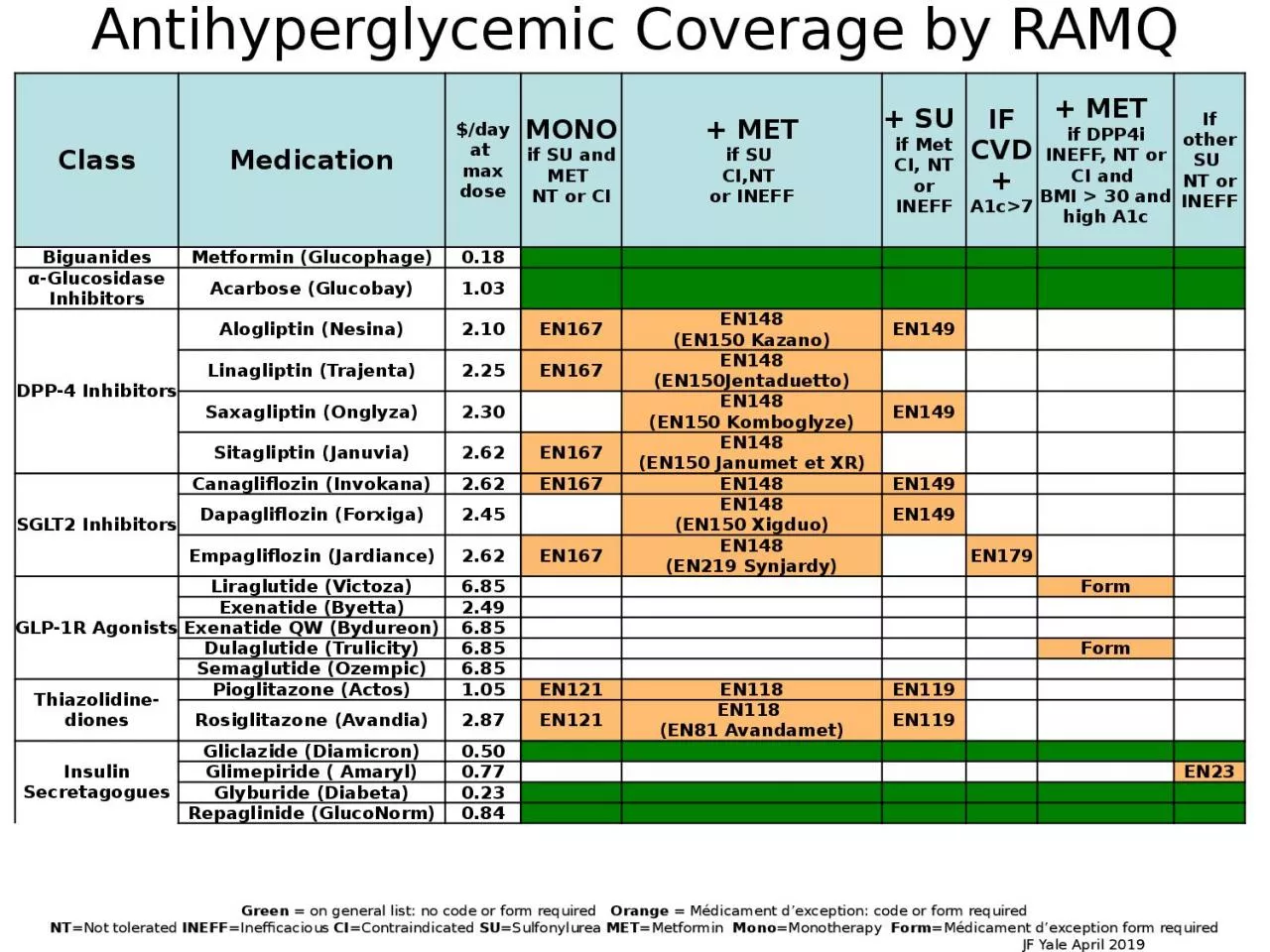Image resolution: width=1270 pixels, height=952 pixels.
Task: Select 'Rosiglitazone (Avandia)' cell
Action: click(x=312, y=720)
